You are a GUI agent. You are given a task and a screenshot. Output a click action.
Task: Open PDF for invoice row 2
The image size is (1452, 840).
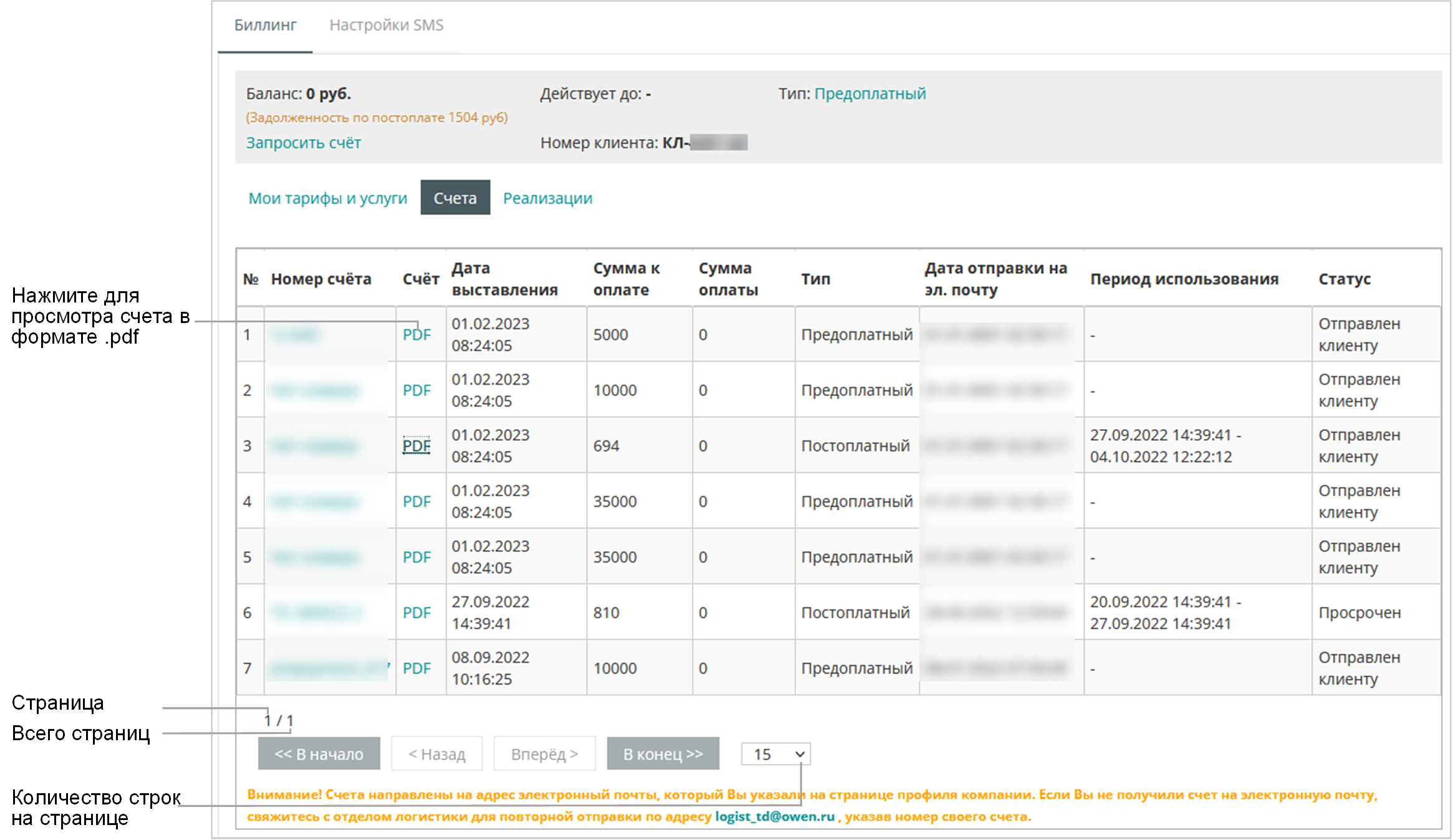point(417,390)
